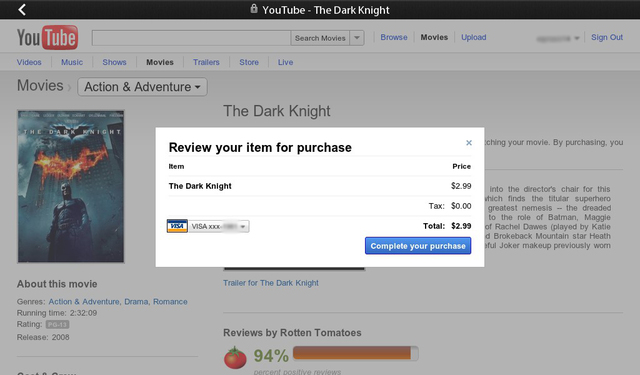Viewport: 640px width, 375px height.
Task: Switch to the Videos tab
Action: 29,62
